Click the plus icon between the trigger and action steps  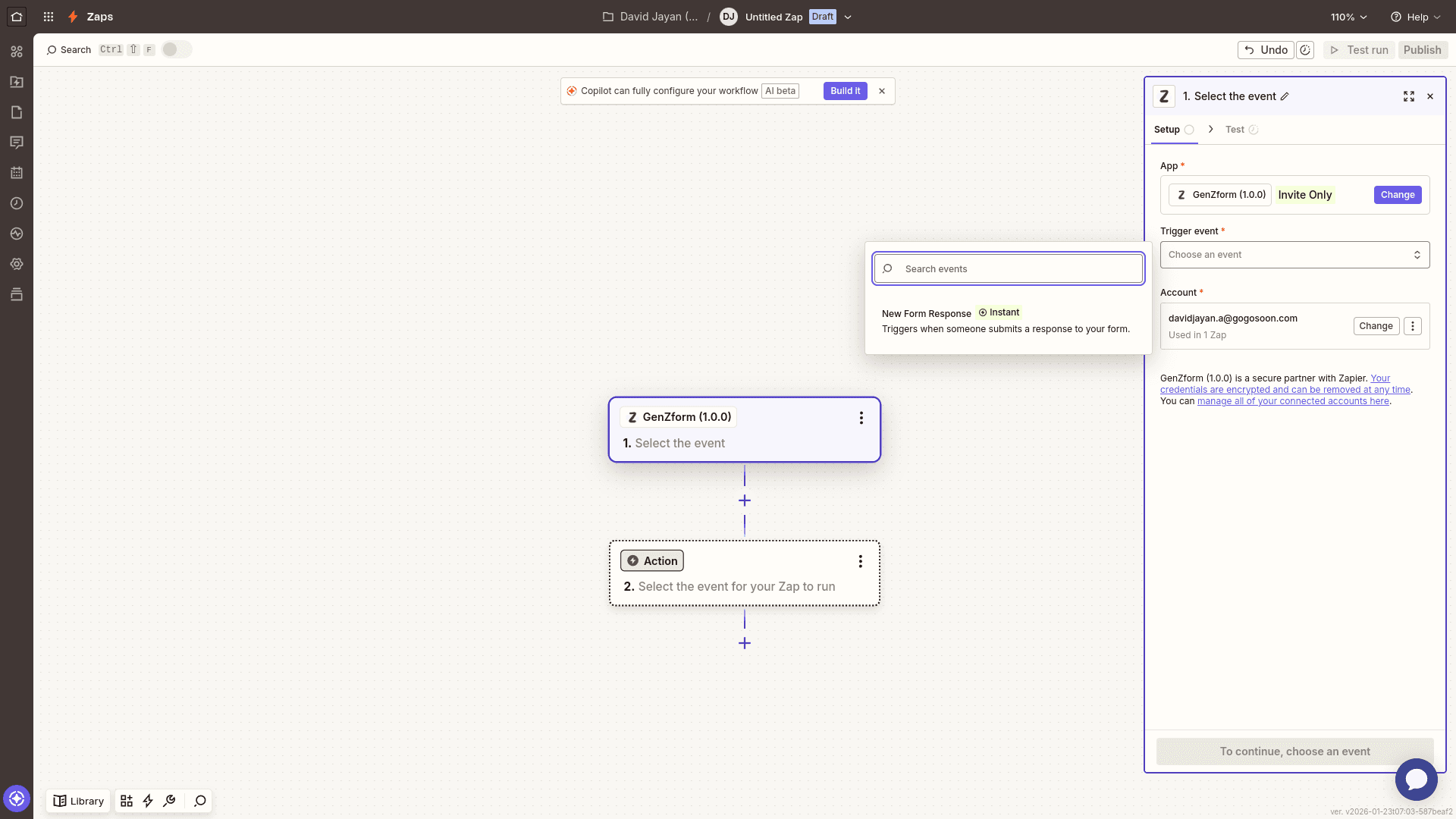pos(745,500)
